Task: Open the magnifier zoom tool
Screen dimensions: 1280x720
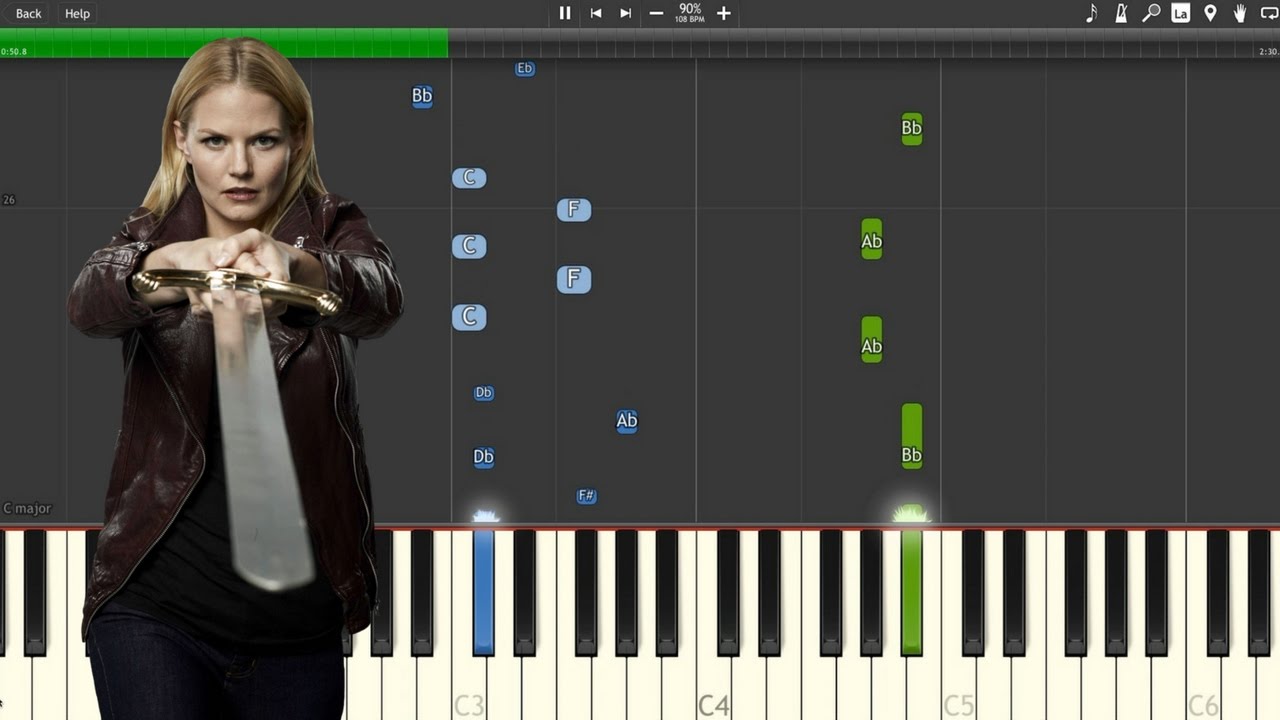Action: pos(1152,13)
